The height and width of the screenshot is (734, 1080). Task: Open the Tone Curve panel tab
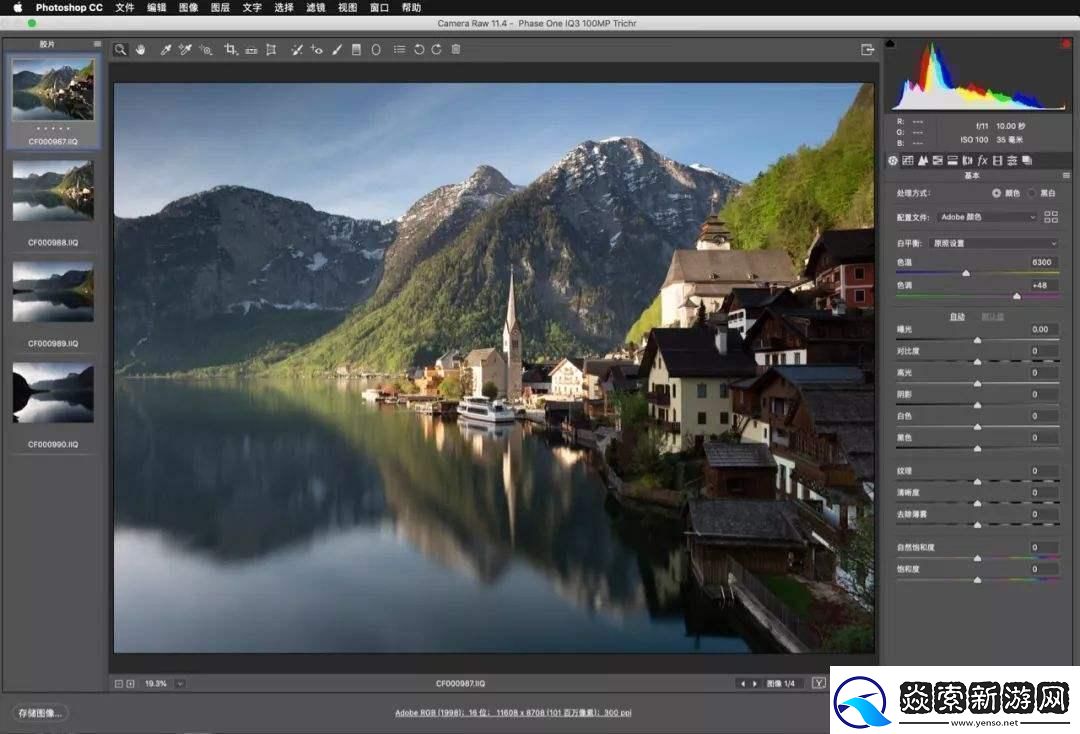click(908, 160)
